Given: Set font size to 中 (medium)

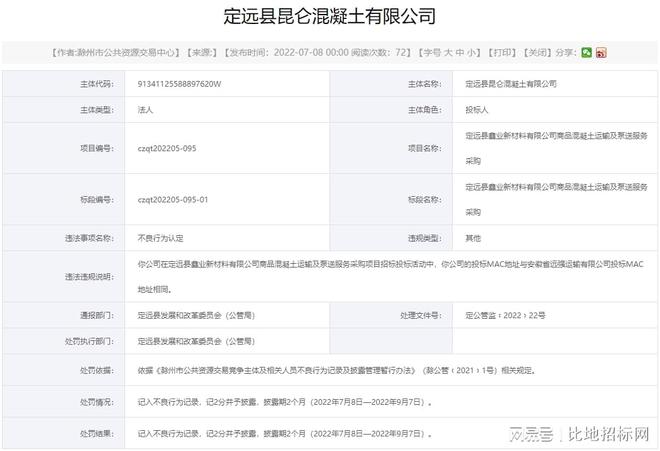Looking at the screenshot, I should [x=460, y=53].
